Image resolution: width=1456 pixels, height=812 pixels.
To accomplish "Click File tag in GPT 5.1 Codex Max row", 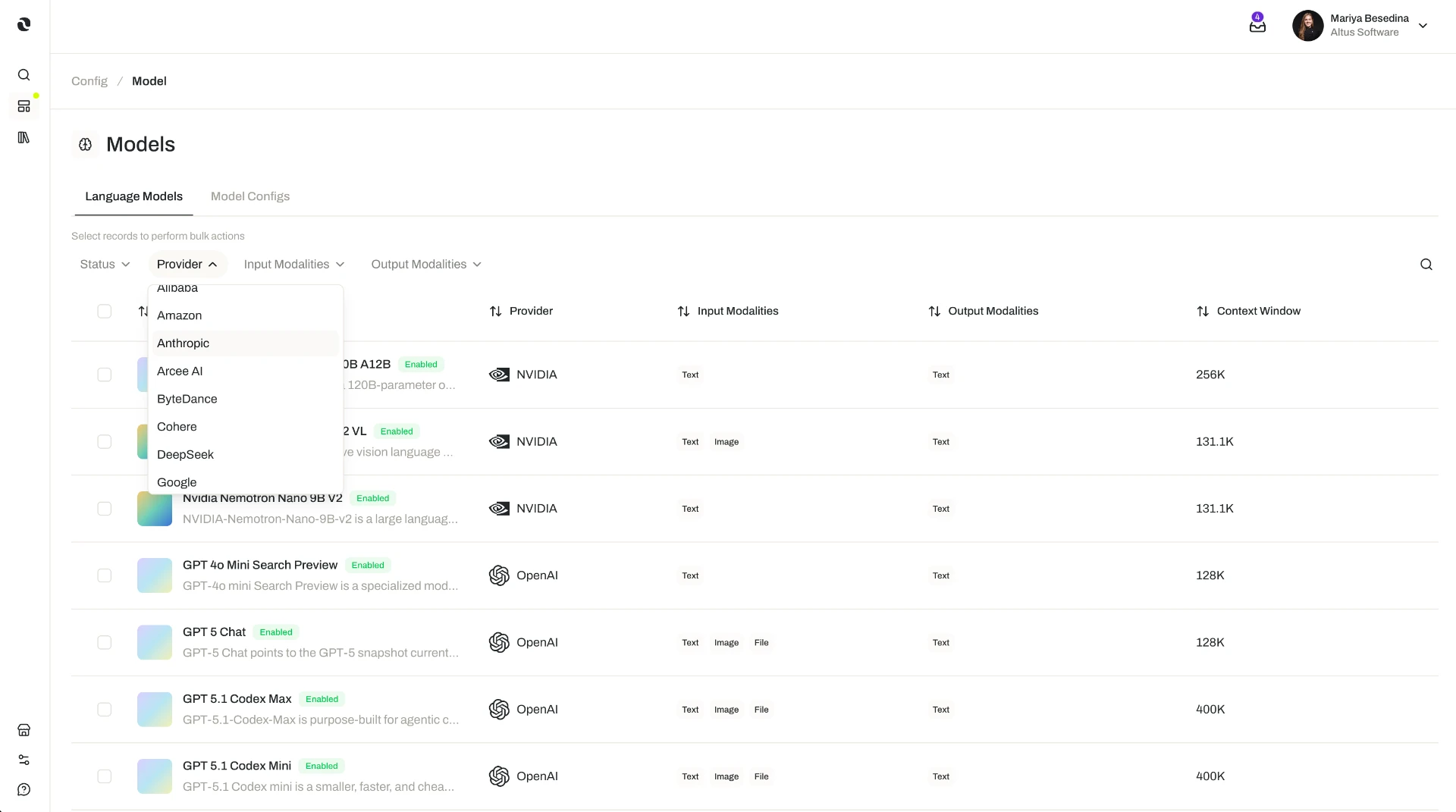I will click(761, 710).
